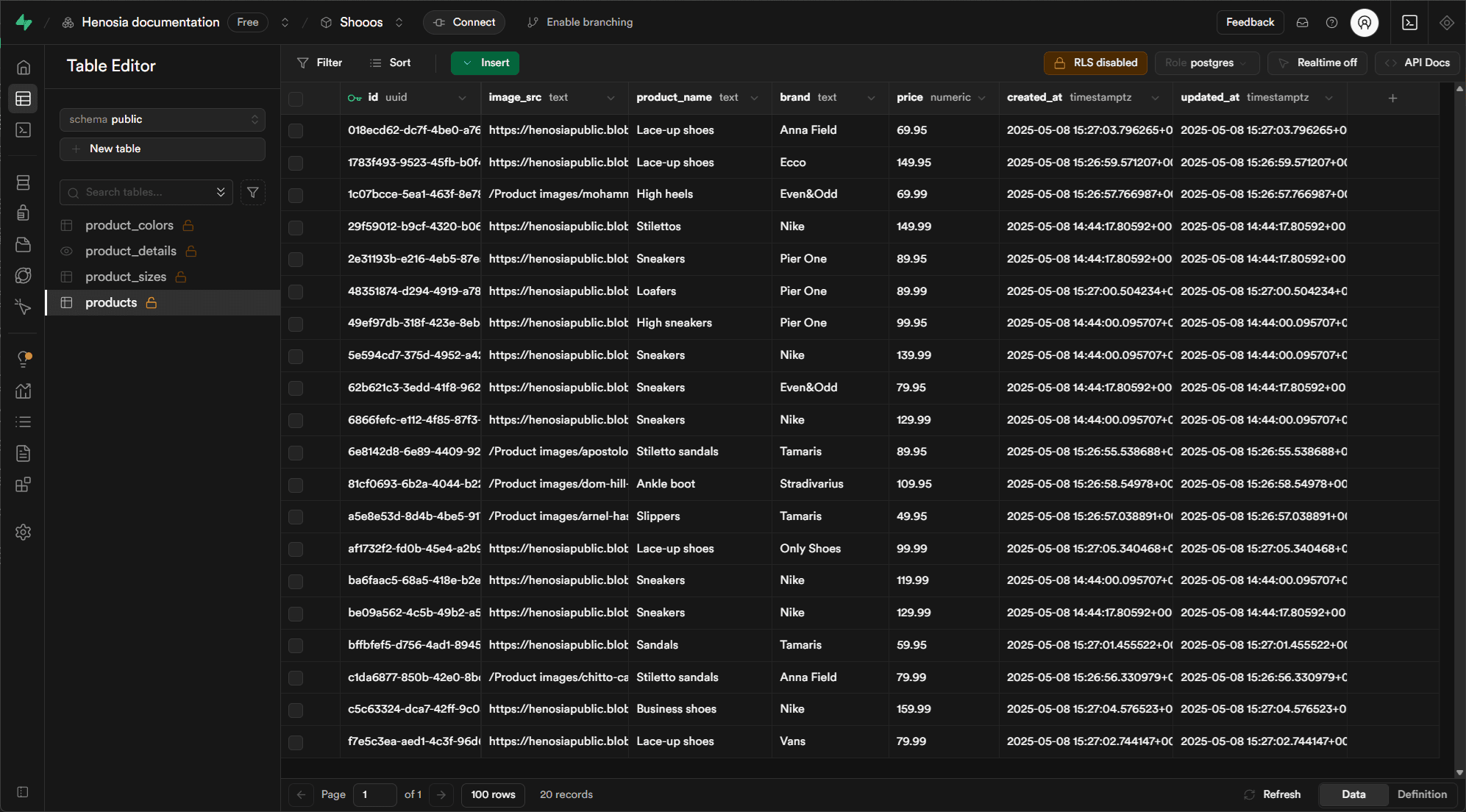This screenshot has height=812, width=1466.
Task: Collapse sidebar using bottom-left panel icon
Action: pos(23,792)
